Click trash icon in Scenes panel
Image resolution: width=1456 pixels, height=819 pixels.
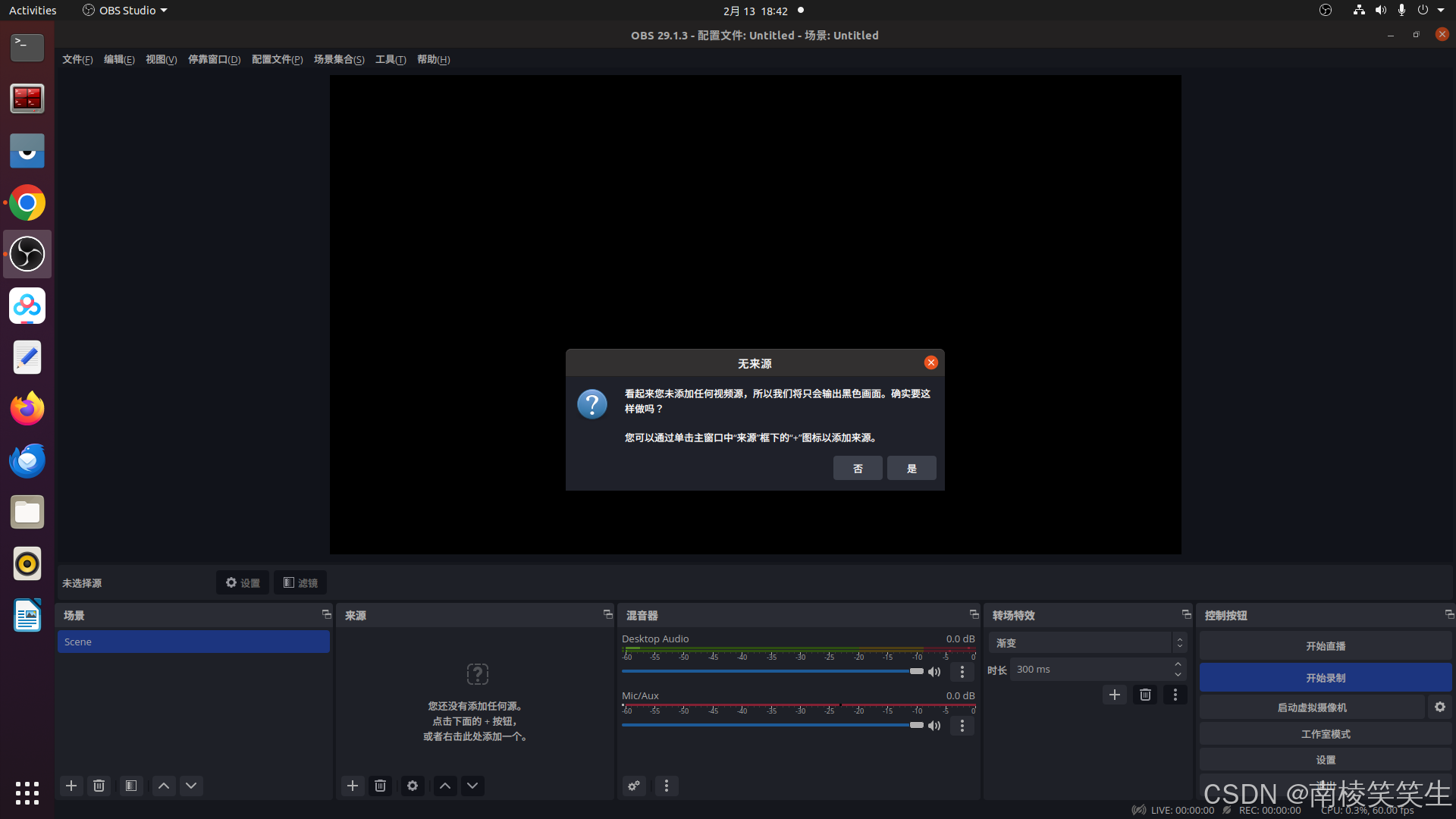(99, 786)
